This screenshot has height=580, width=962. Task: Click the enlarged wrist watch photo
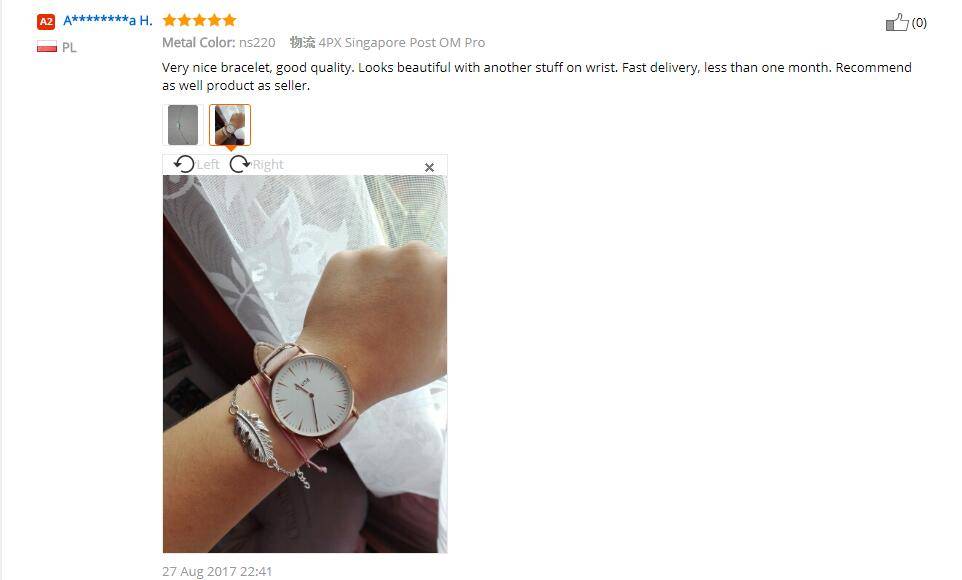coord(305,364)
